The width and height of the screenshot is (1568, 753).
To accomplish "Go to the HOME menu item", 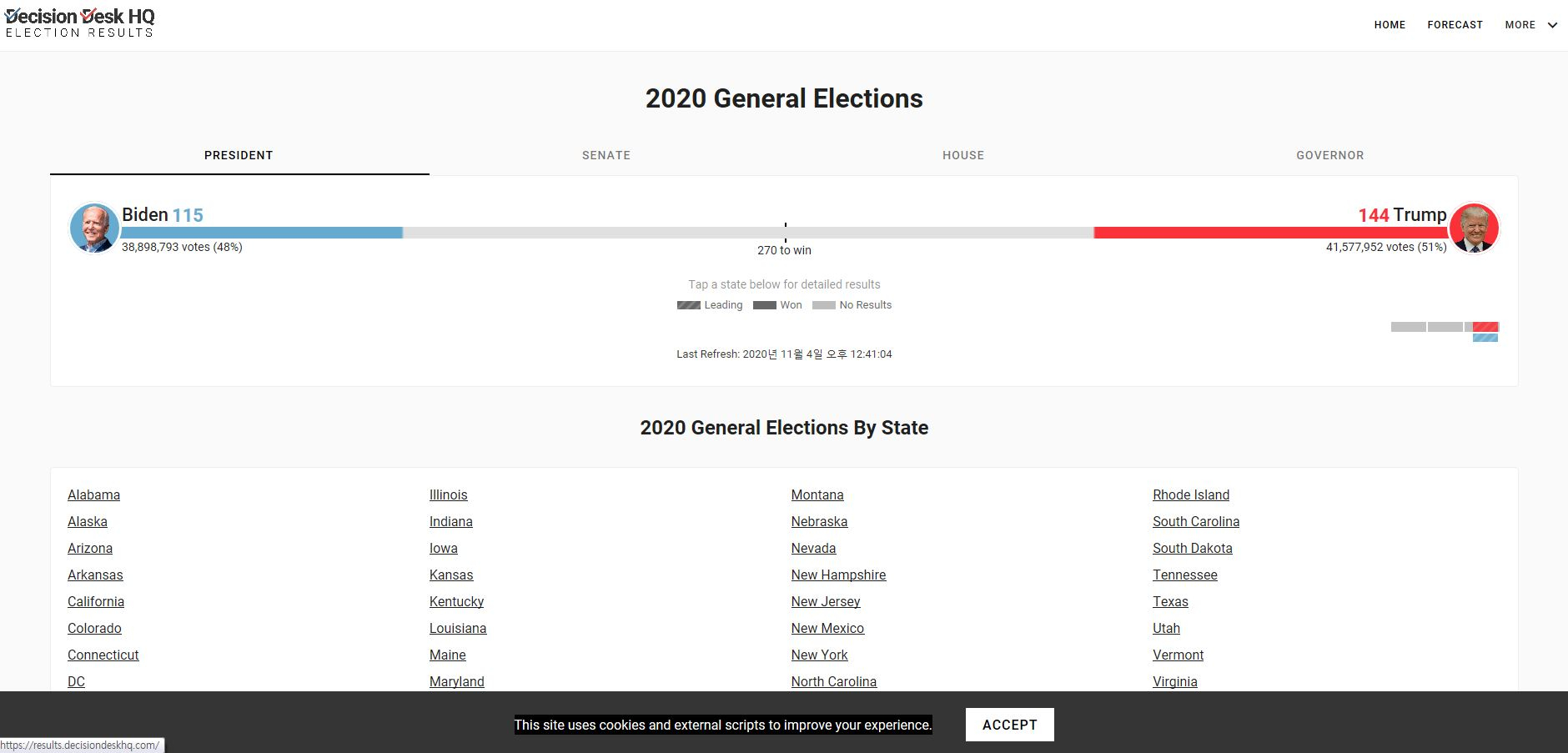I will pos(1390,25).
